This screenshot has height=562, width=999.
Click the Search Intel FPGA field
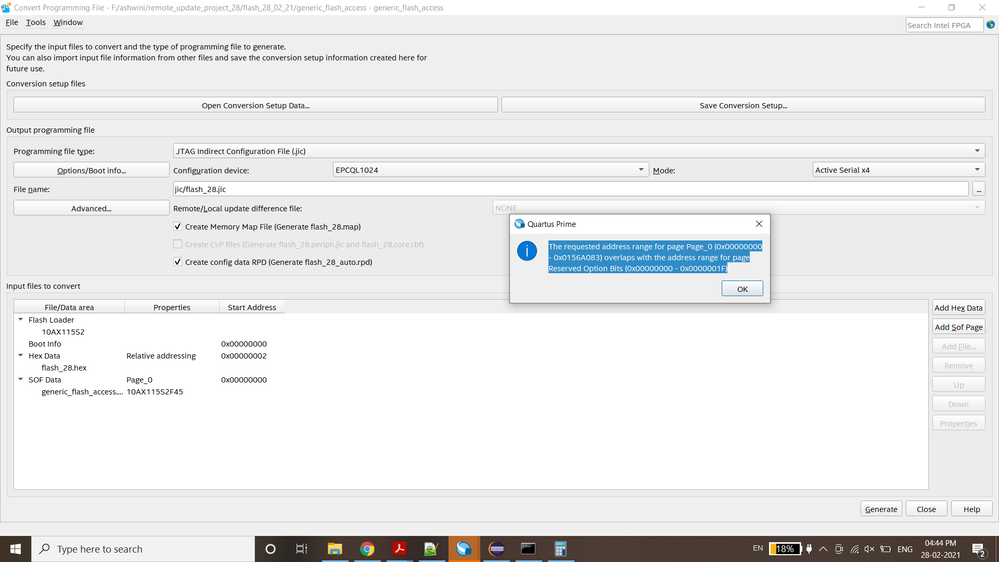(944, 25)
